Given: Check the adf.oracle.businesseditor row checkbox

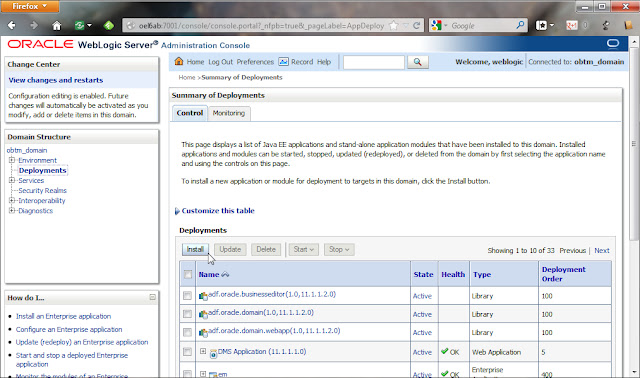Looking at the screenshot, I should pos(187,295).
